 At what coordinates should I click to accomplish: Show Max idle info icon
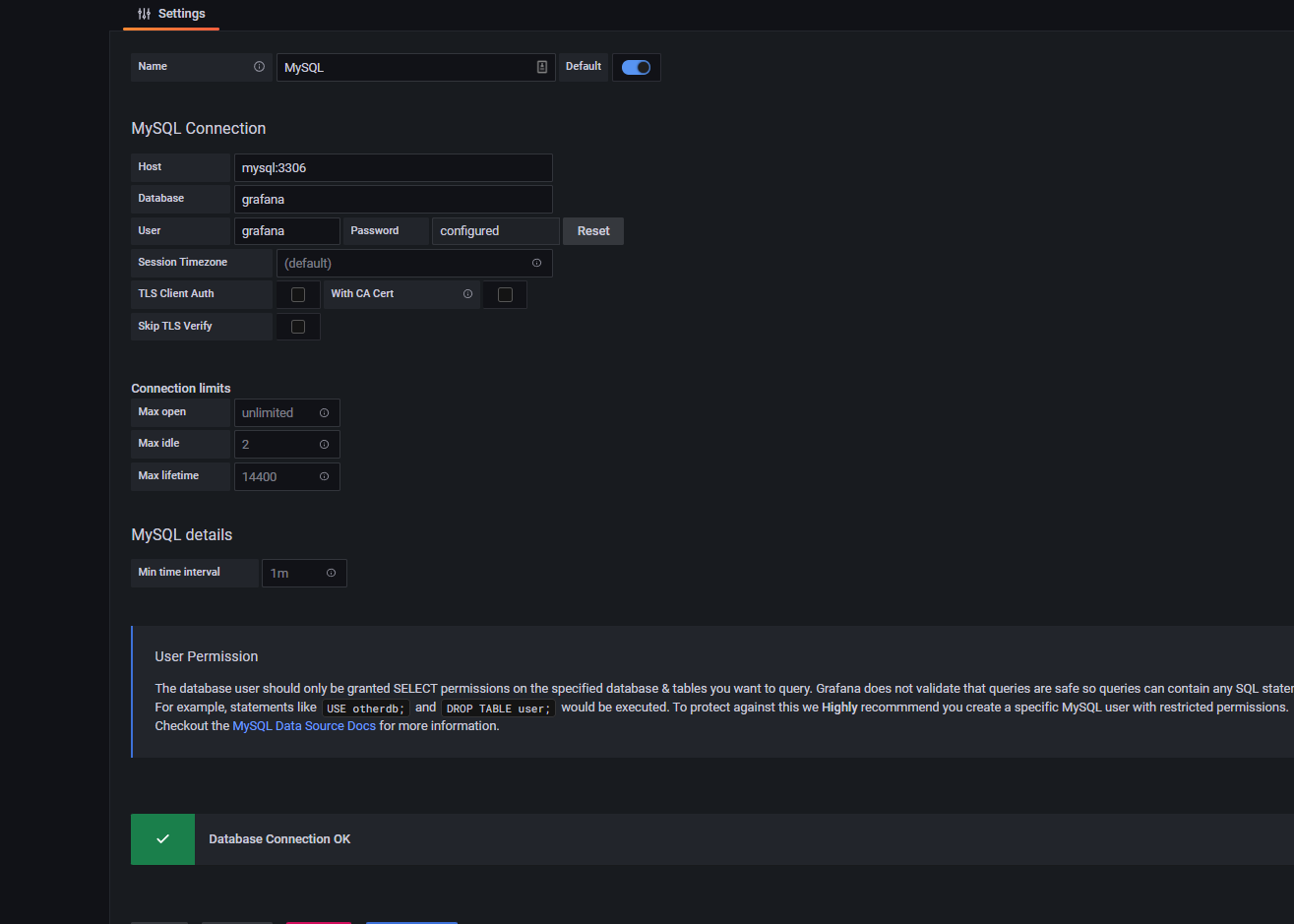coord(324,444)
